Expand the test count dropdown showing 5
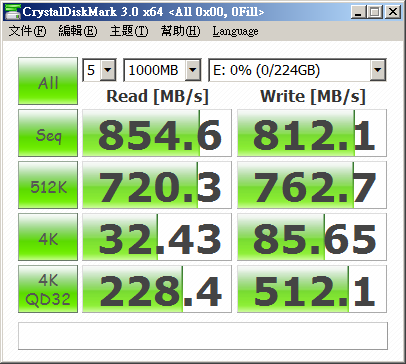Viewport: 406px width, 364px height. [x=99, y=70]
